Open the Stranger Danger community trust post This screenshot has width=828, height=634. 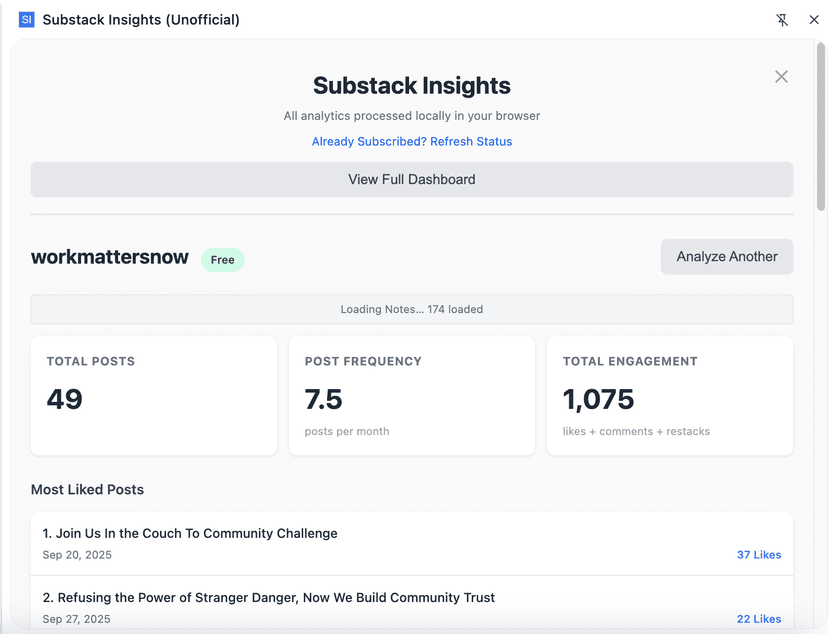268,597
